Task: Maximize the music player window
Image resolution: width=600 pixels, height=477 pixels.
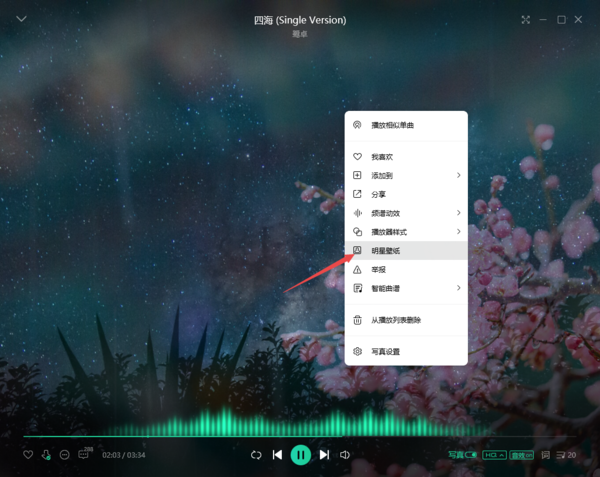Action: coord(561,20)
